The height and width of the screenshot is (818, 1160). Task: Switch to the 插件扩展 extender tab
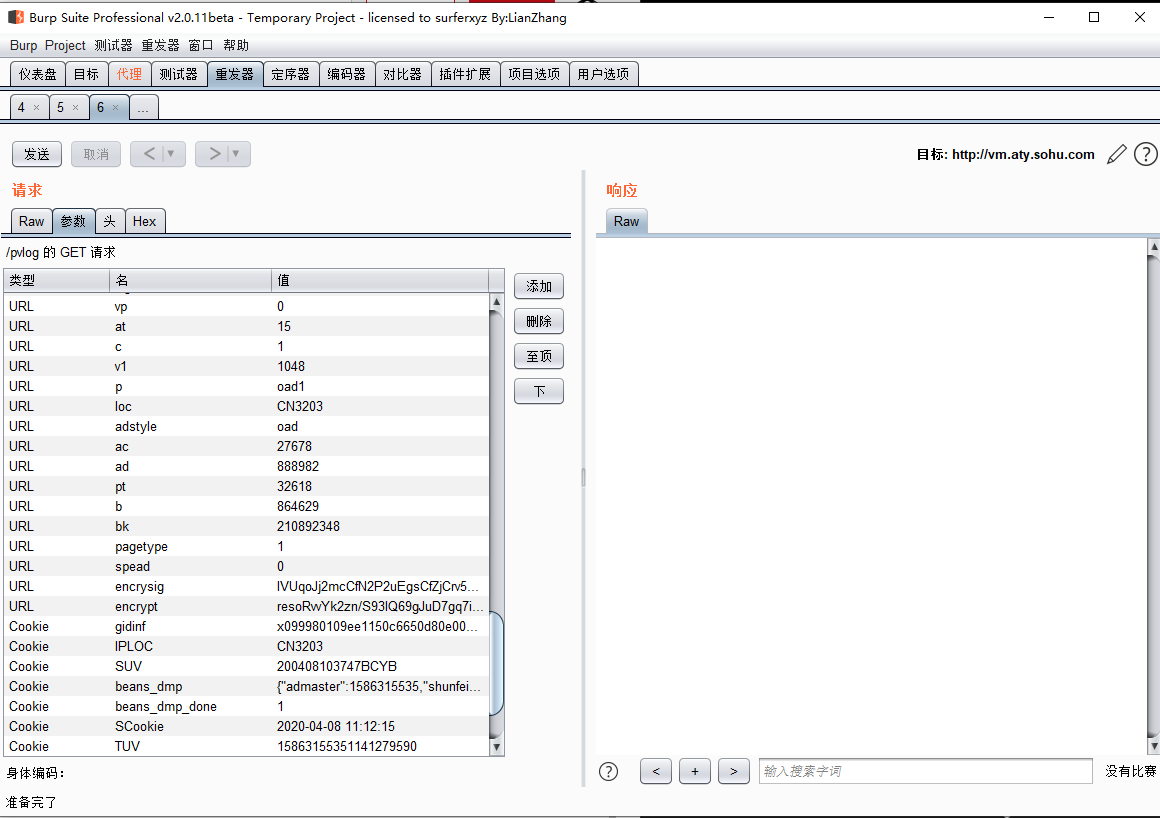coord(465,74)
